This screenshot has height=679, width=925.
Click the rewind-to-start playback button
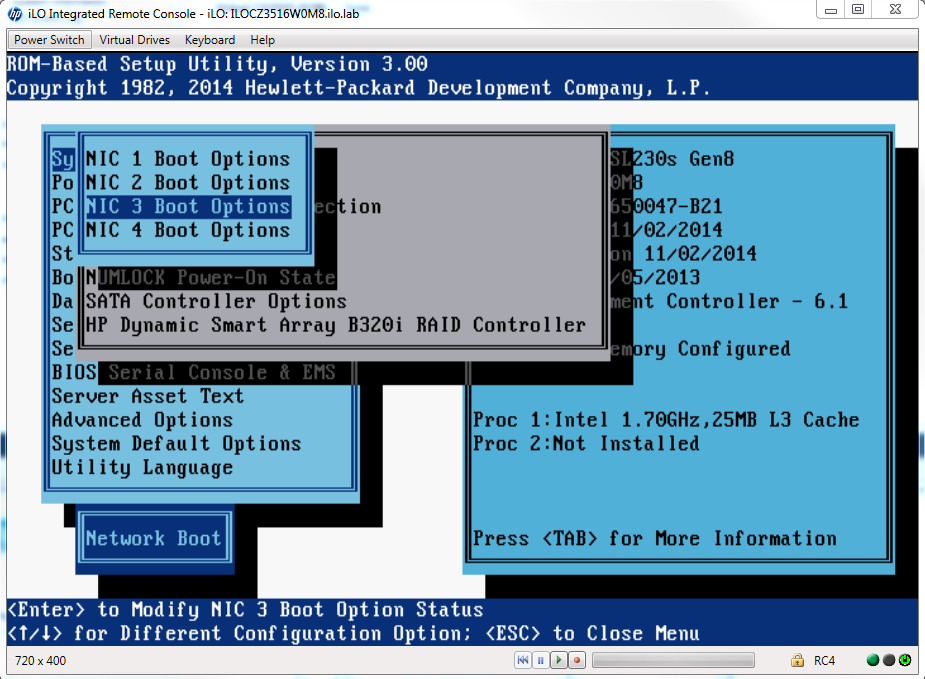pyautogui.click(x=523, y=660)
